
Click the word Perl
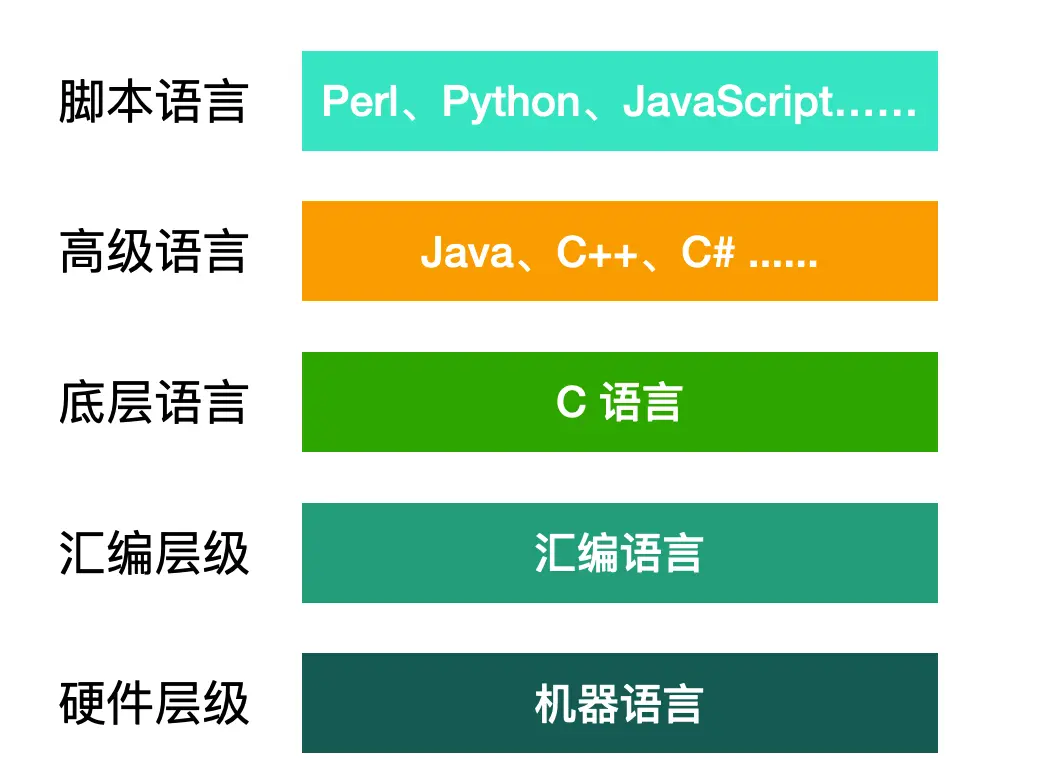pyautogui.click(x=359, y=102)
